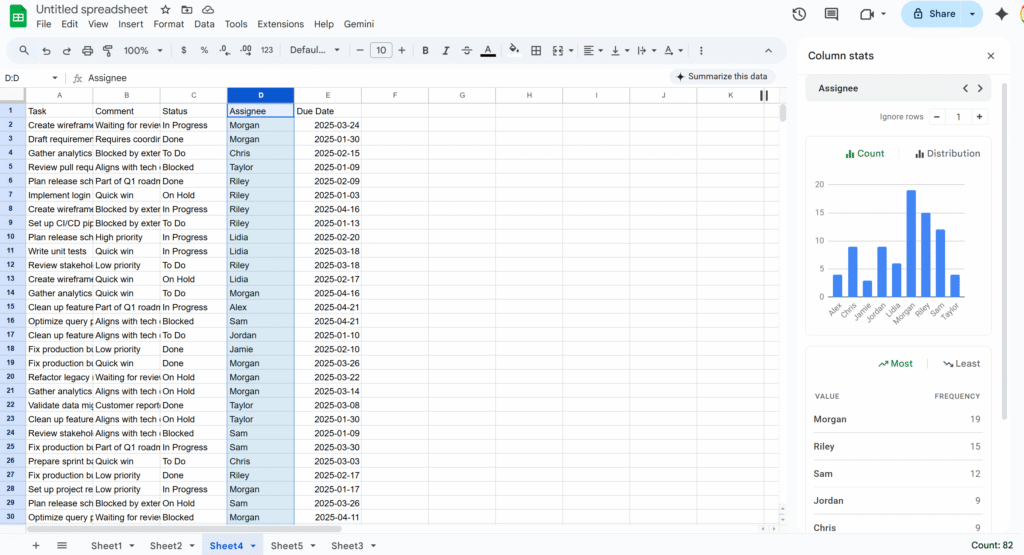Click the fill color bucket icon

514,50
